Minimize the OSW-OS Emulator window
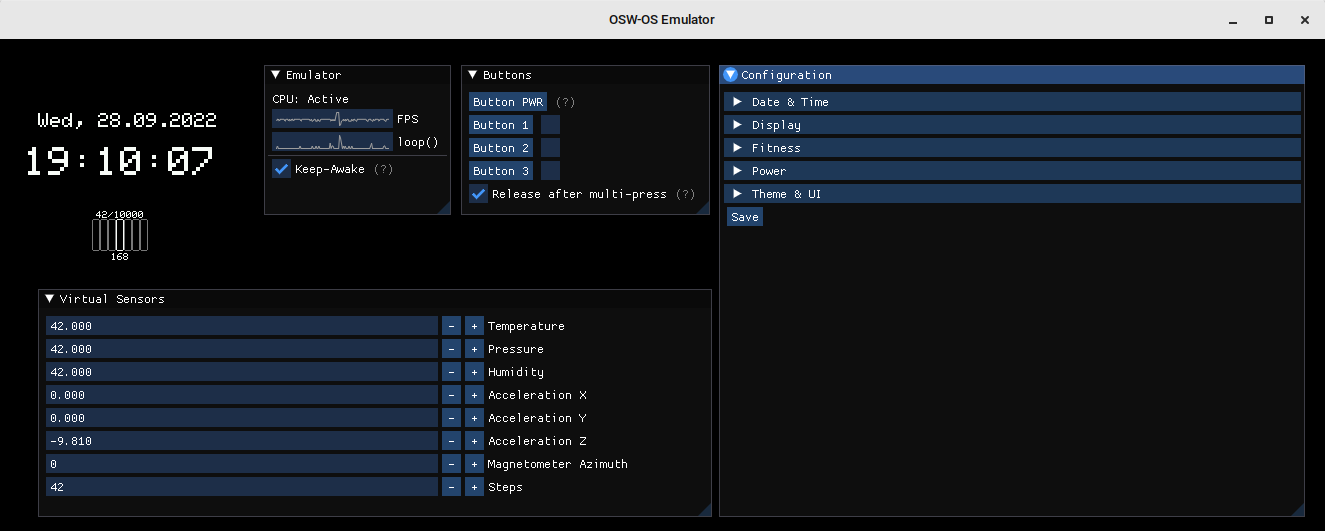1325x531 pixels. click(x=1233, y=20)
